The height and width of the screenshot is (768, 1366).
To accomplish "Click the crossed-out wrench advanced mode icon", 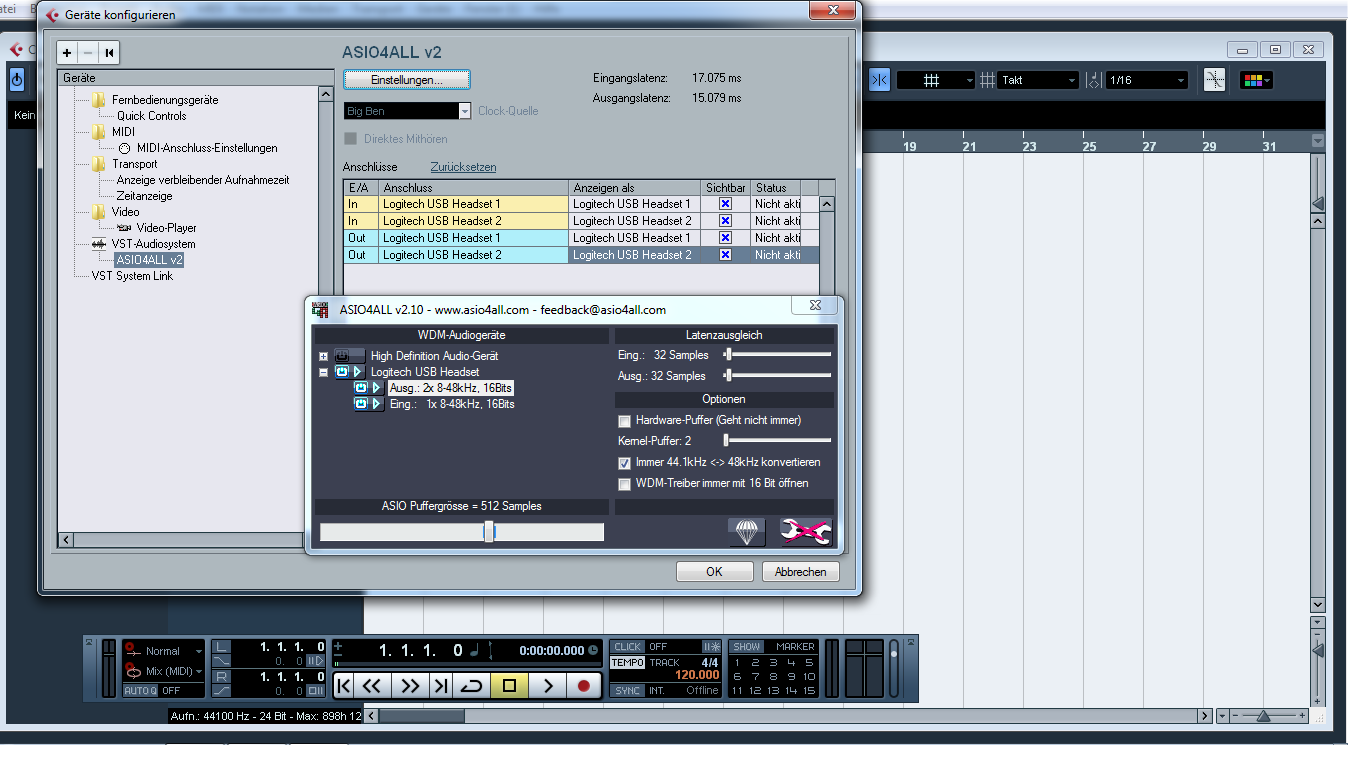I will (x=805, y=532).
